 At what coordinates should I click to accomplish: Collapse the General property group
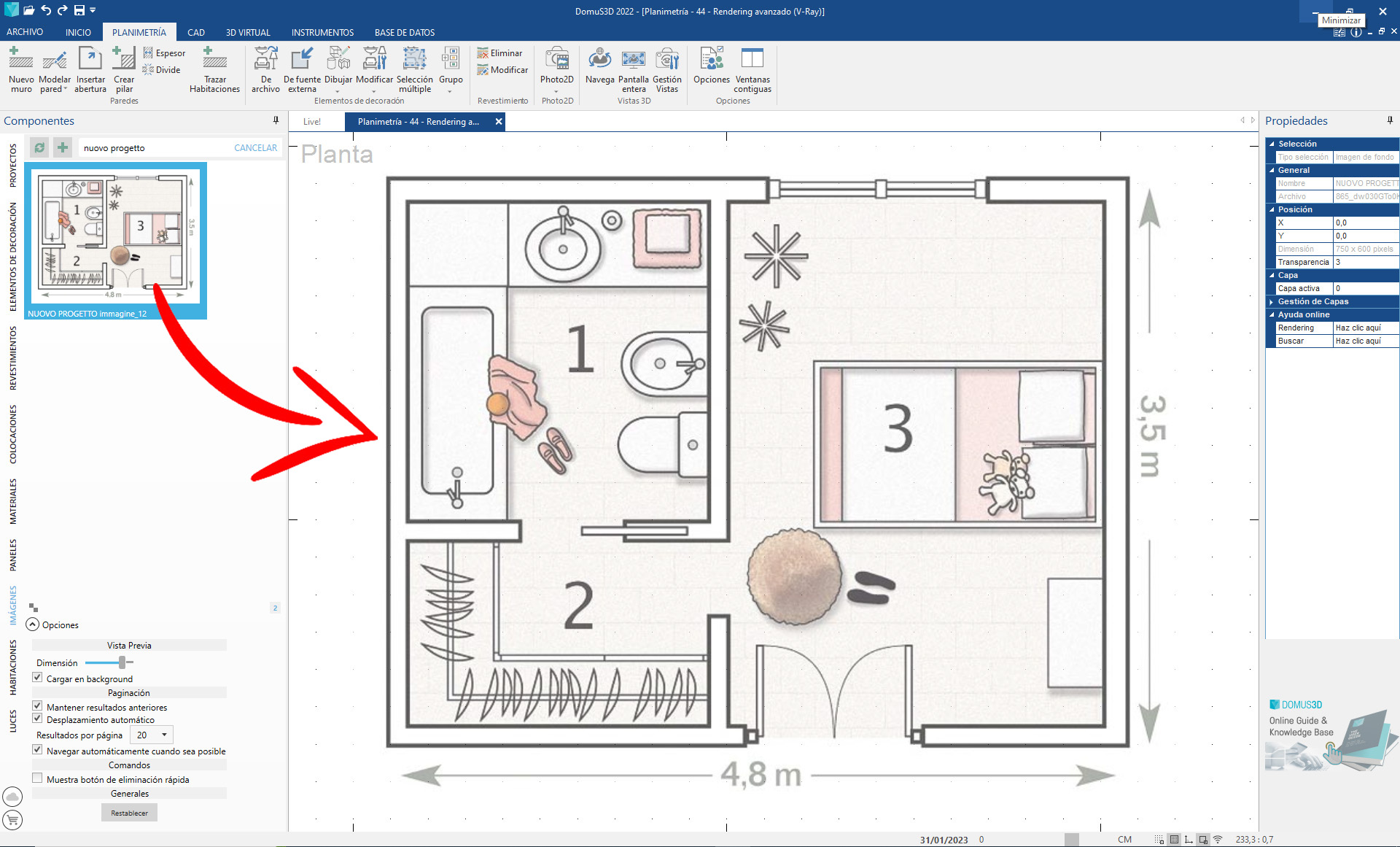tap(1272, 170)
